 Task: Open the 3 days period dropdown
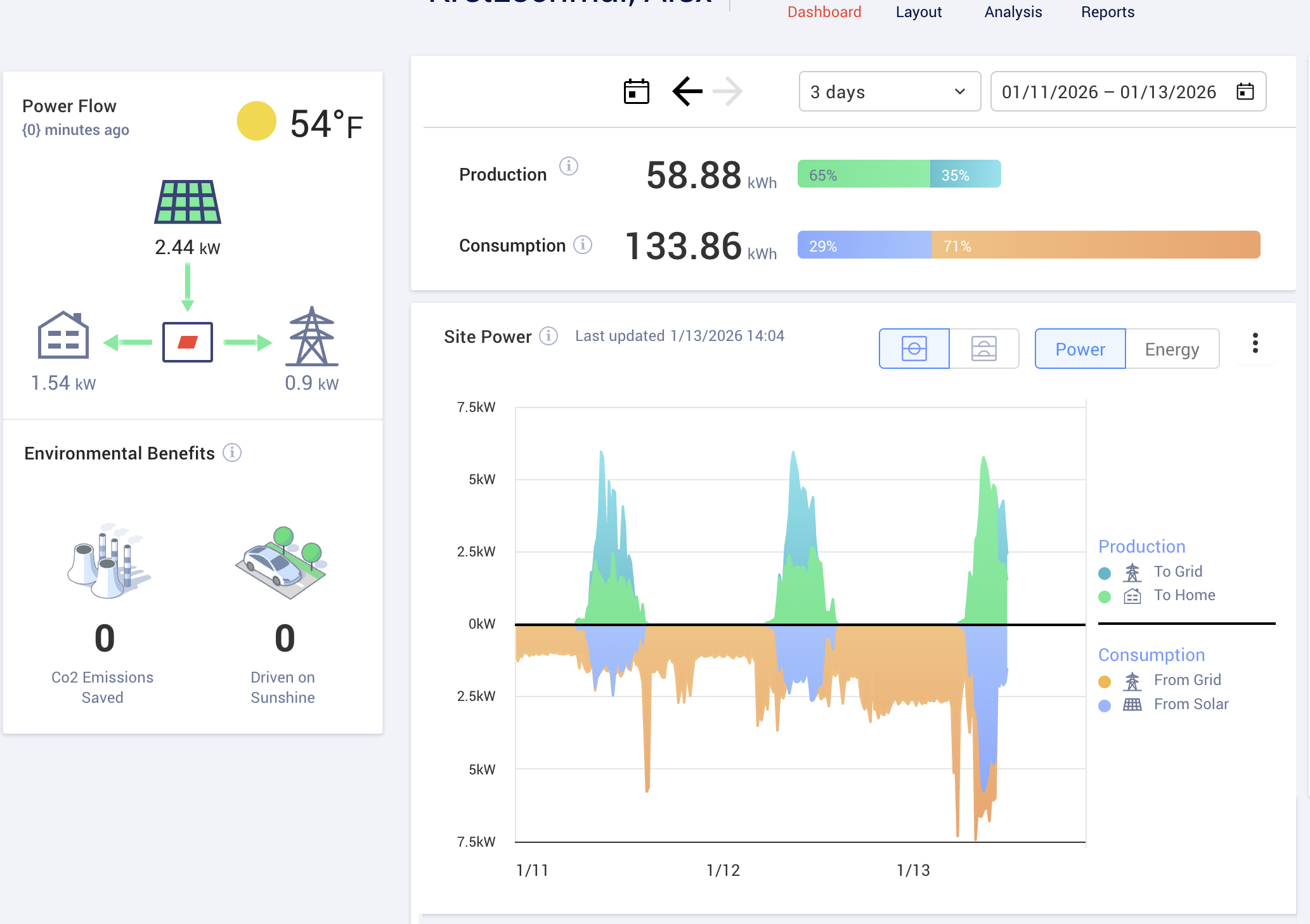pos(889,92)
